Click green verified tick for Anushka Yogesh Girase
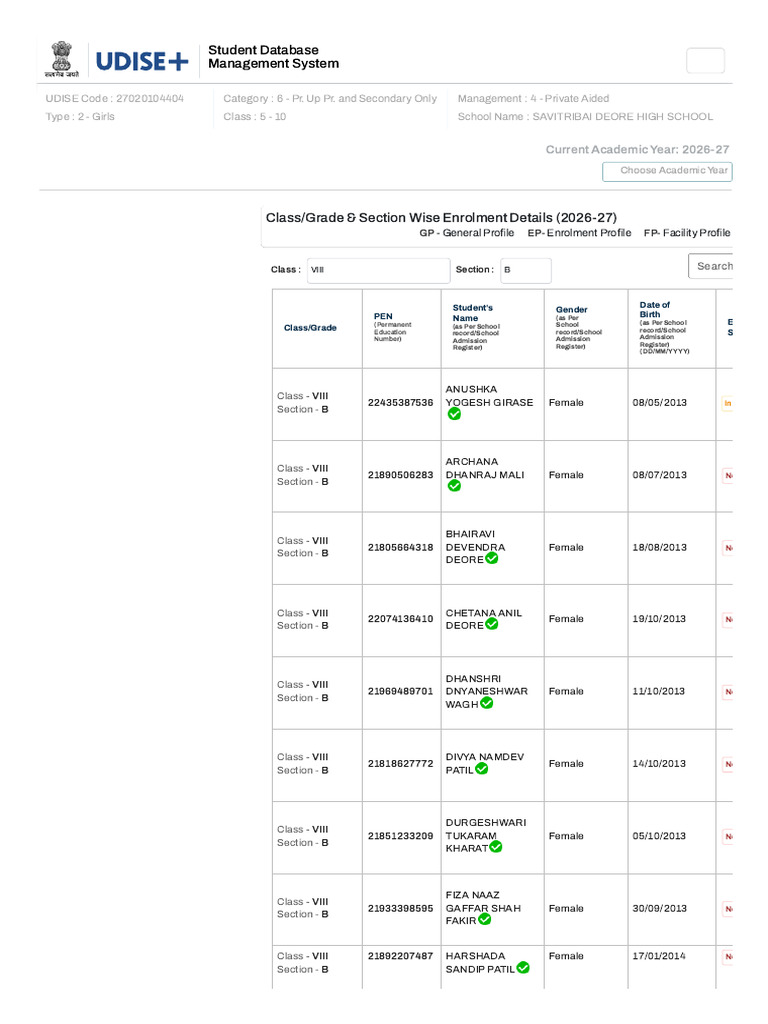This screenshot has height=1024, width=768. [455, 414]
